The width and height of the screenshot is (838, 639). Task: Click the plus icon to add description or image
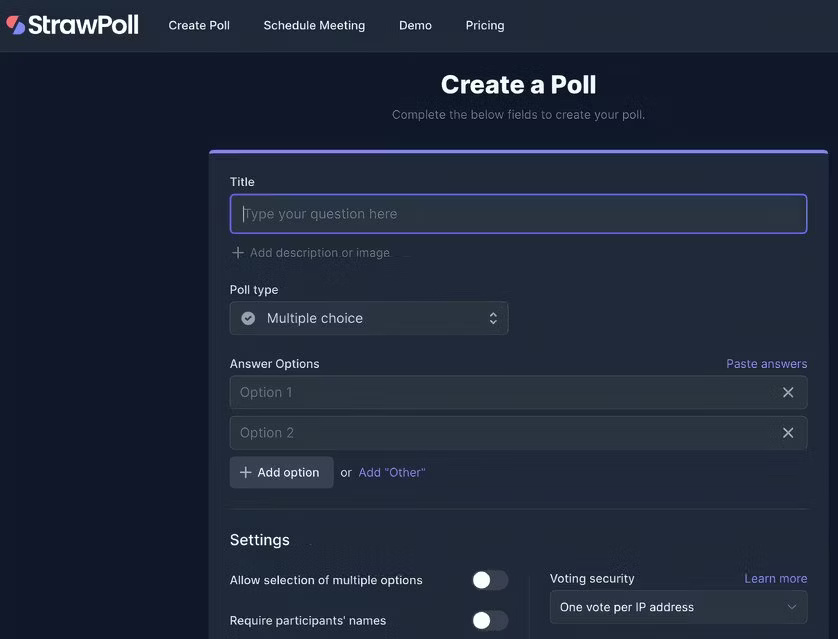point(238,252)
